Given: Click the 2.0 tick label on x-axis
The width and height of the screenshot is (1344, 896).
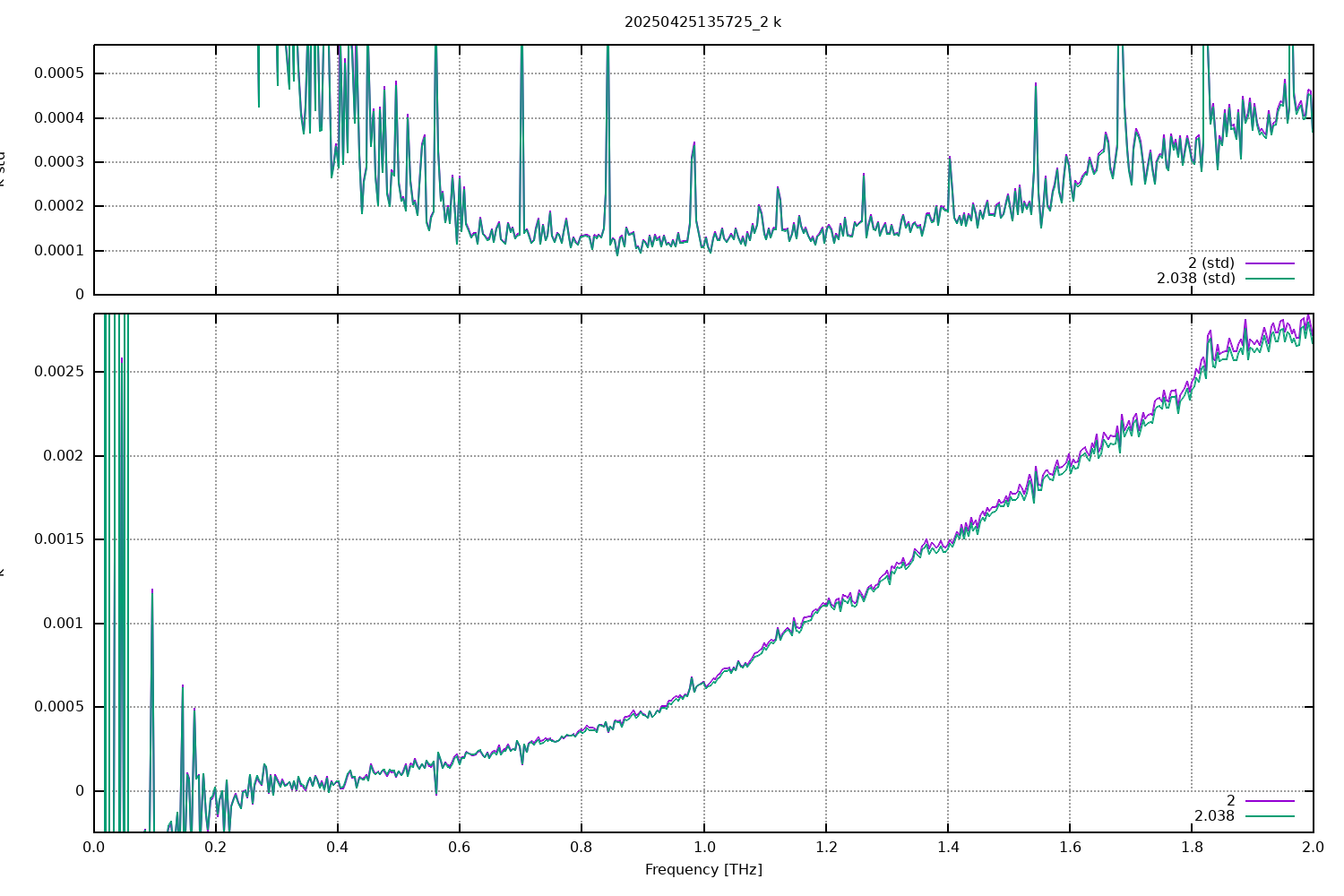Looking at the screenshot, I should click(1313, 847).
